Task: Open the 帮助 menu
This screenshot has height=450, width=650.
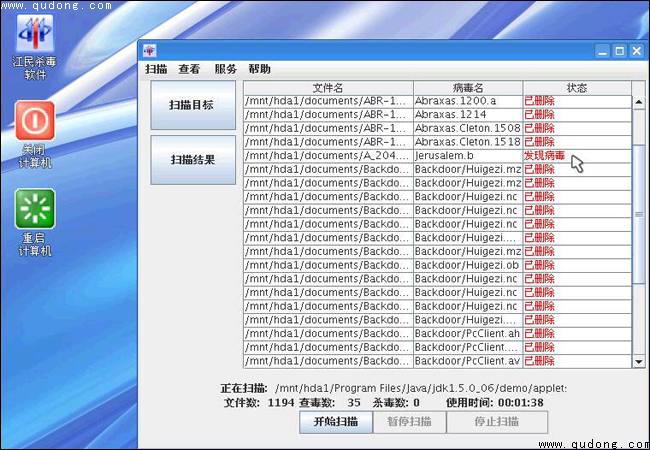Action: click(x=259, y=69)
